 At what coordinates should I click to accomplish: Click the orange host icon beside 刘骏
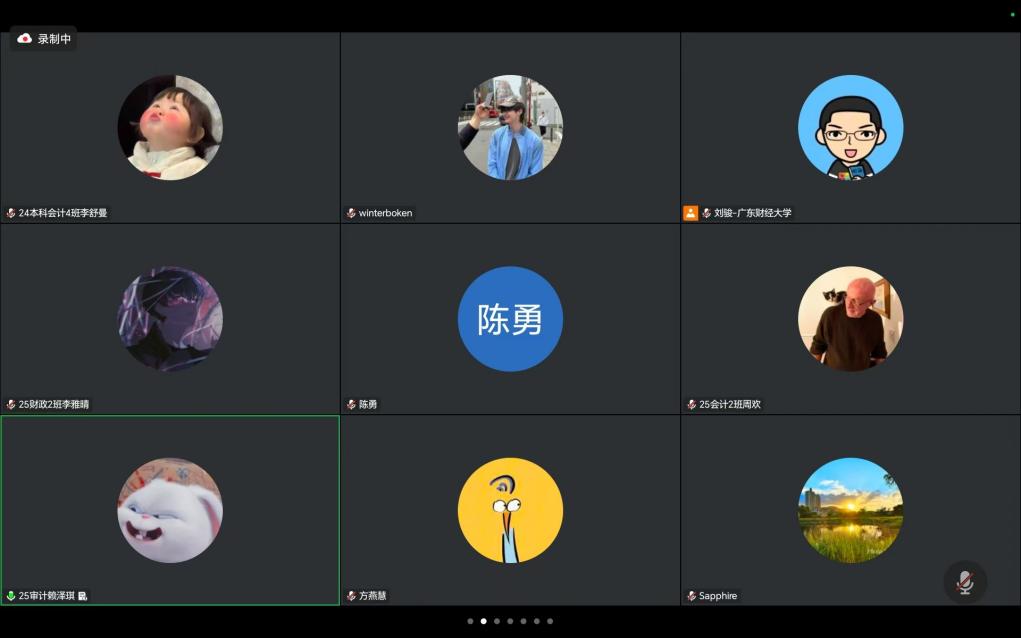(690, 213)
